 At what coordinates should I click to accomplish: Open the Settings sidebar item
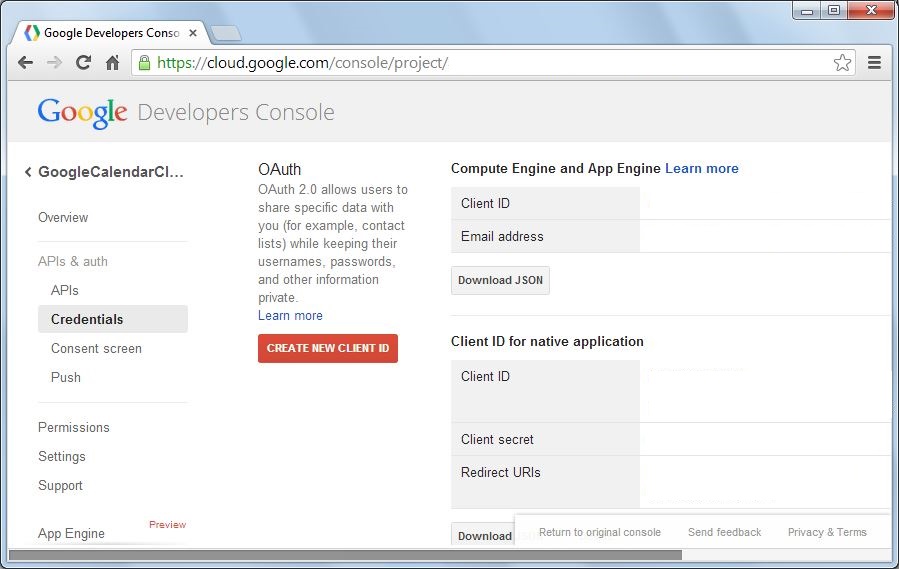pos(62,457)
